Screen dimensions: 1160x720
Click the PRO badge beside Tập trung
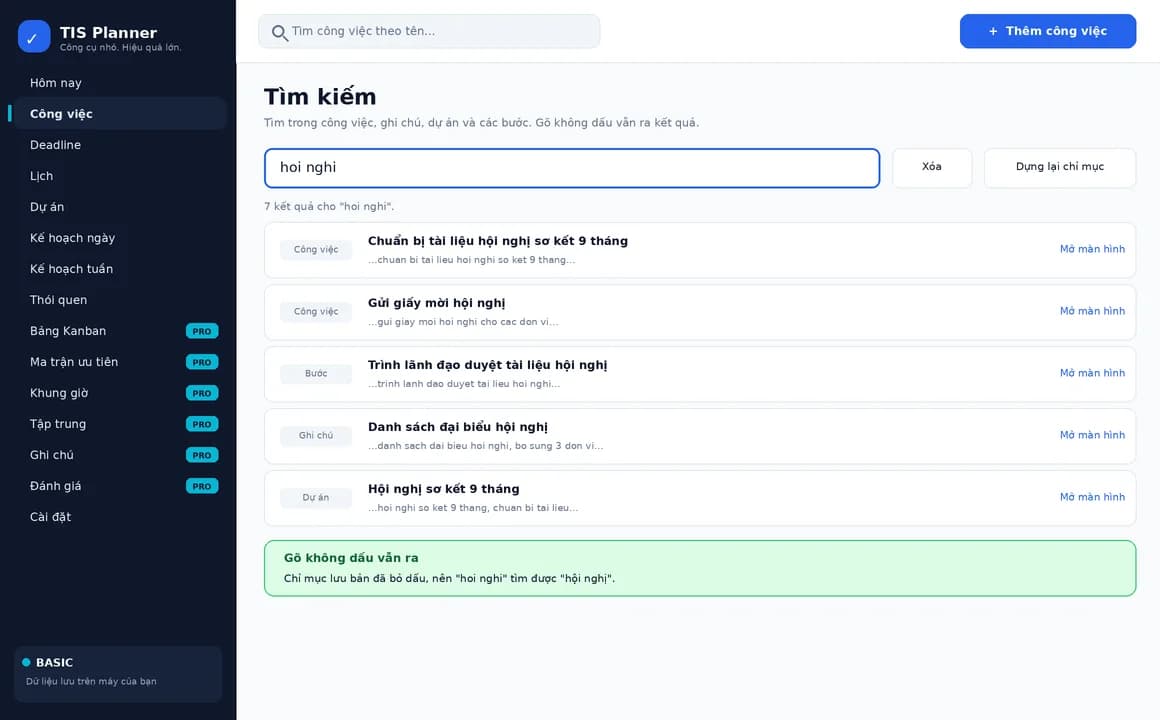[x=202, y=424]
